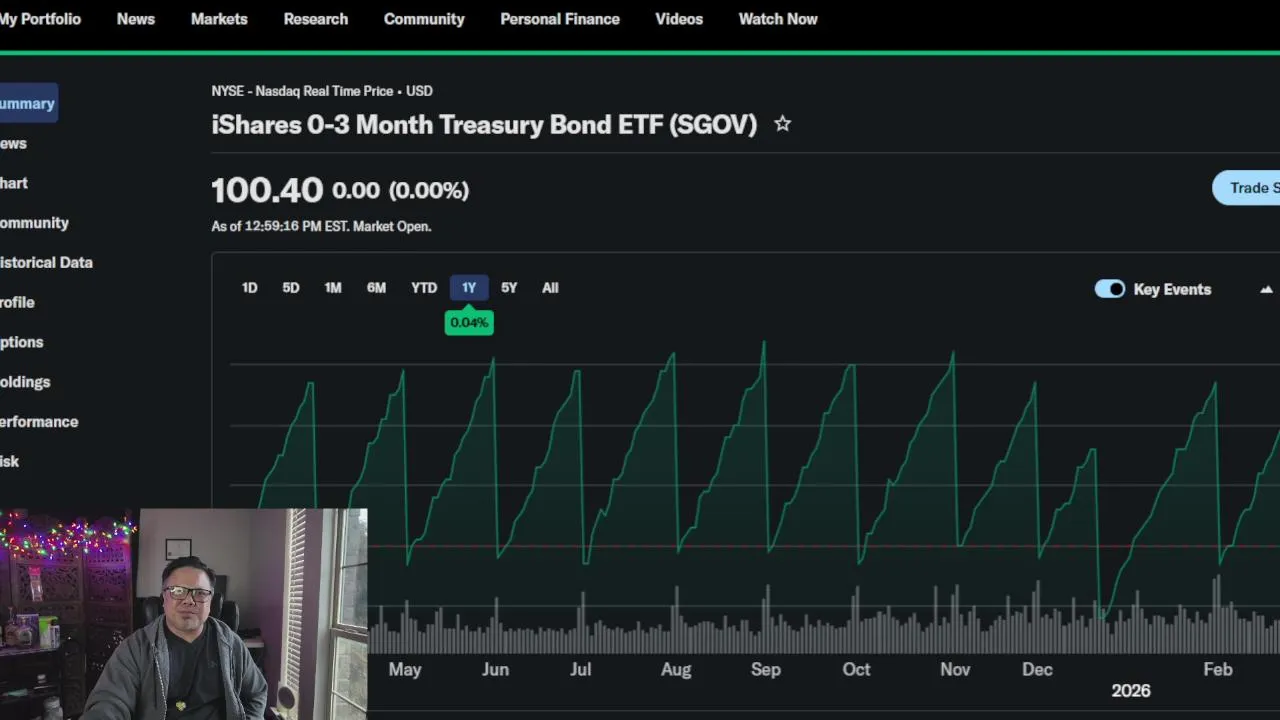Click the As of 12:59:16 PM EST timestamp
Viewport: 1280px width, 720px height.
[321, 227]
